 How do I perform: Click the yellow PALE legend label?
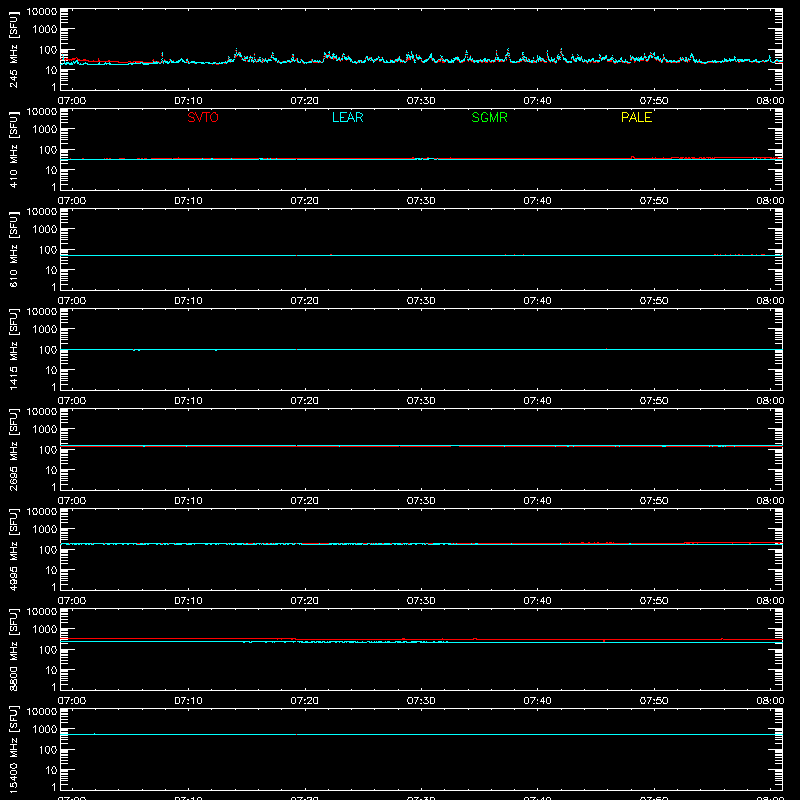coord(636,117)
